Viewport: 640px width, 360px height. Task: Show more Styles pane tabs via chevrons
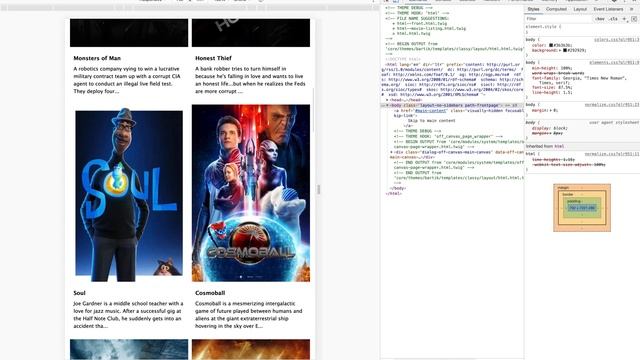[632, 9]
